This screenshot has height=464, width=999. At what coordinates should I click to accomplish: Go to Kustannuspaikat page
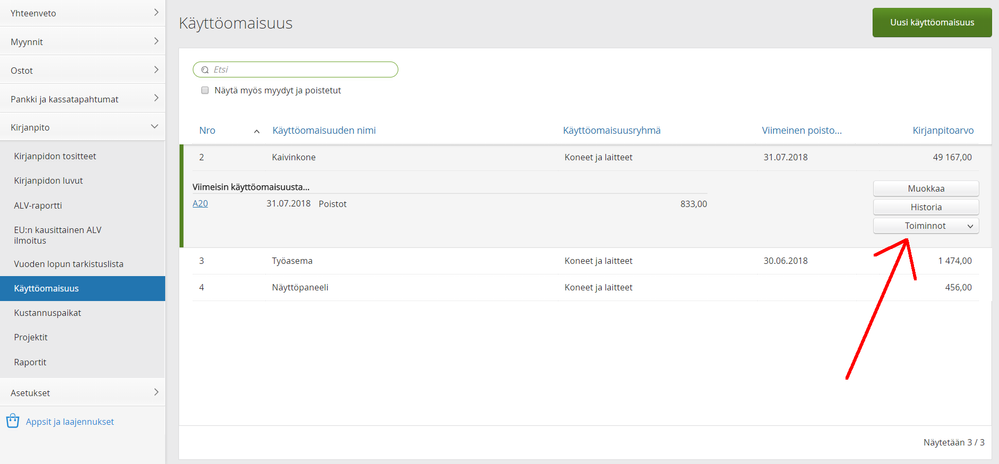(x=48, y=313)
